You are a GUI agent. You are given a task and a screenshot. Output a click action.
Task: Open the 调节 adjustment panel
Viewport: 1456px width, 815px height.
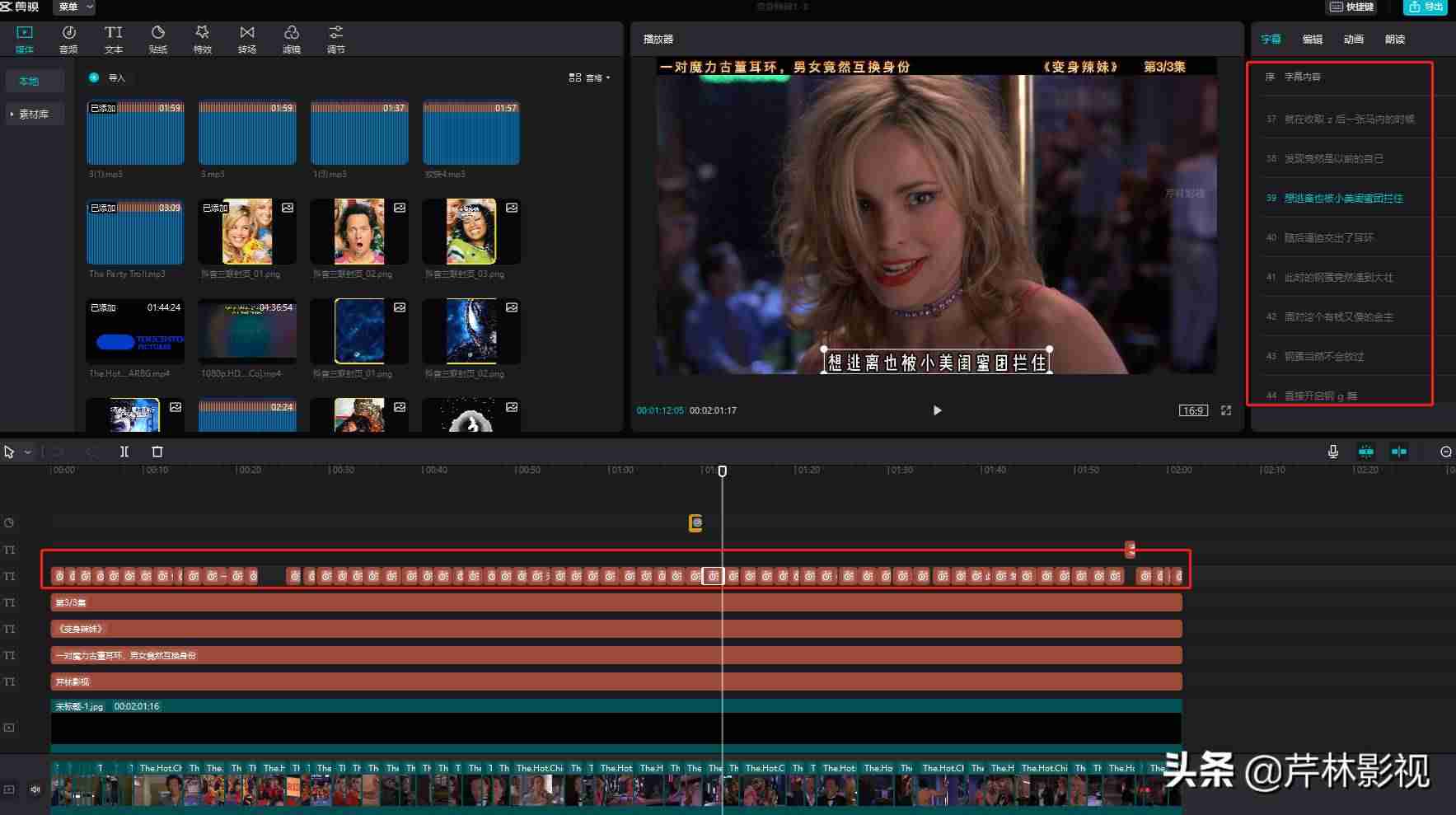click(x=336, y=39)
